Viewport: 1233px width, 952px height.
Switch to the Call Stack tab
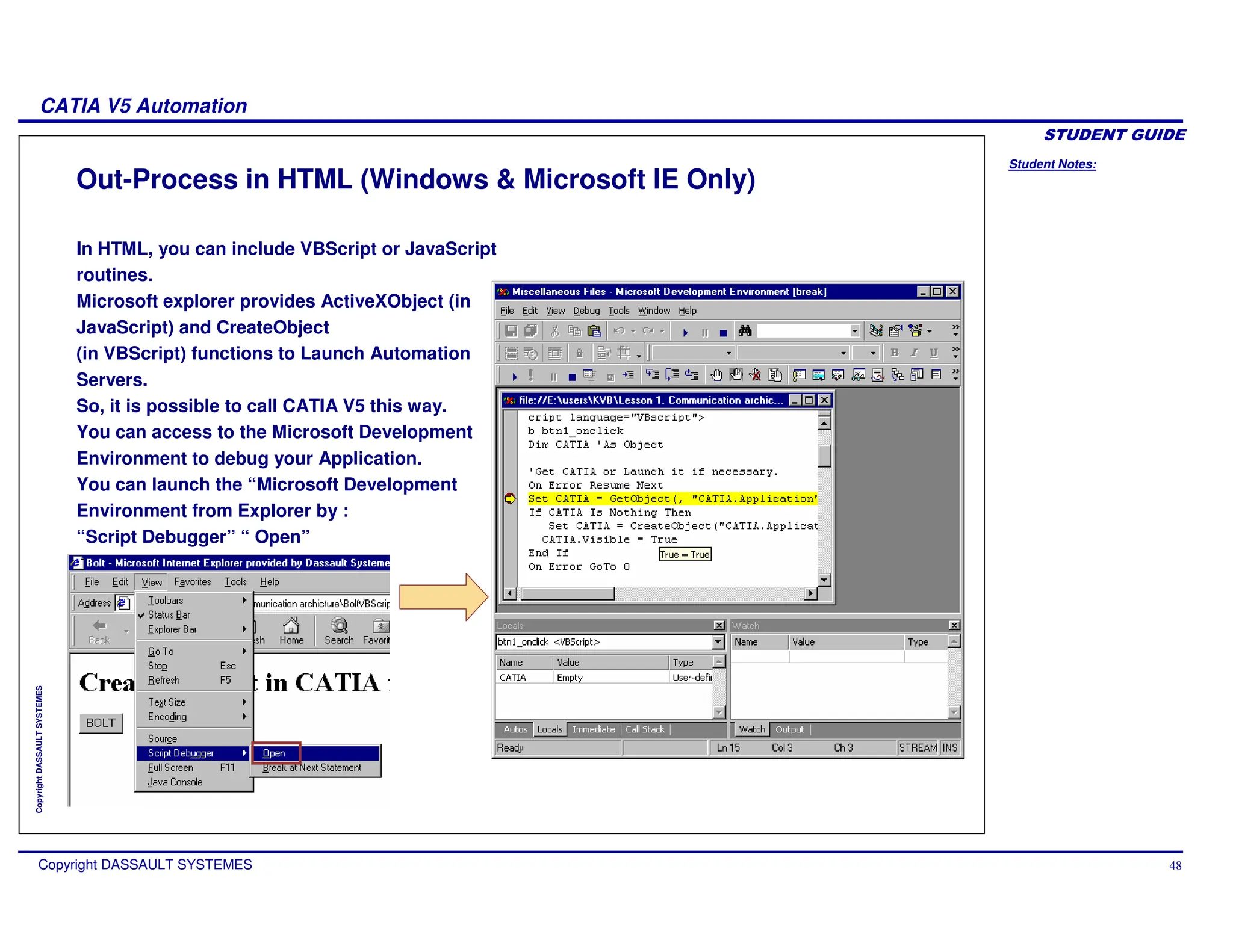click(x=644, y=729)
